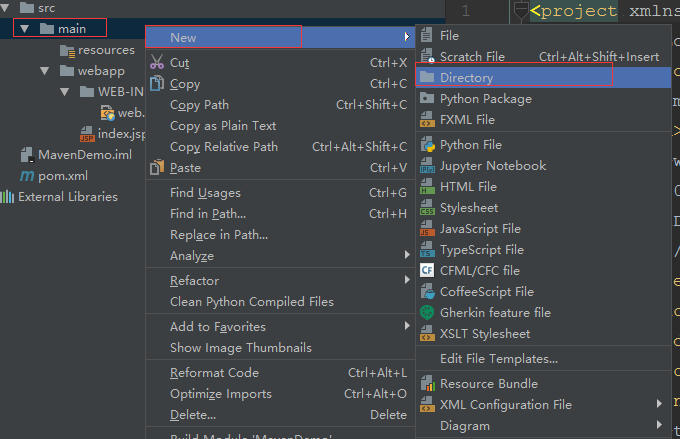Click the Cut scissors icon
The height and width of the screenshot is (439, 680).
pos(157,62)
